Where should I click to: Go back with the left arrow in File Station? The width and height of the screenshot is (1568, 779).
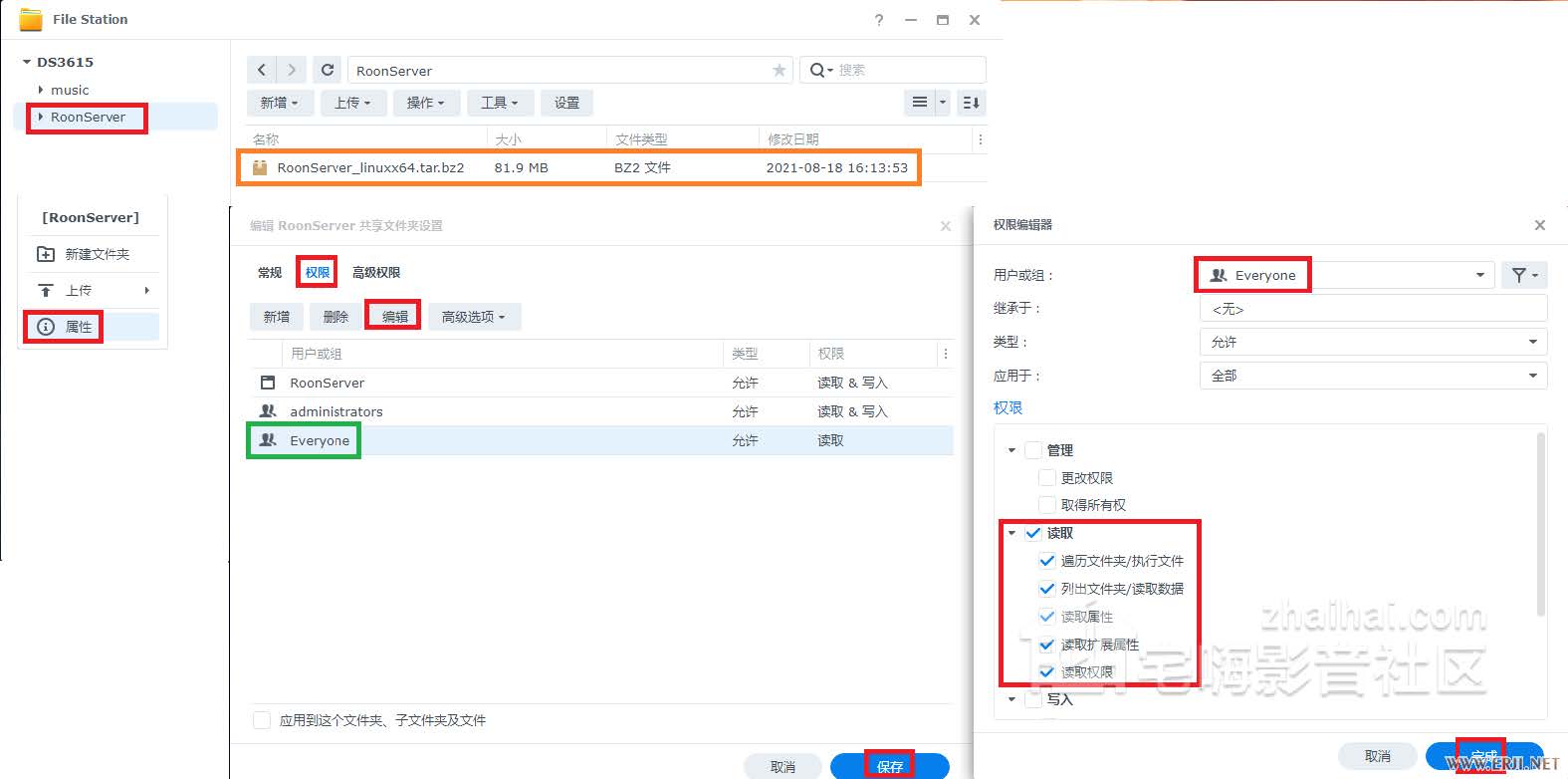tap(262, 70)
